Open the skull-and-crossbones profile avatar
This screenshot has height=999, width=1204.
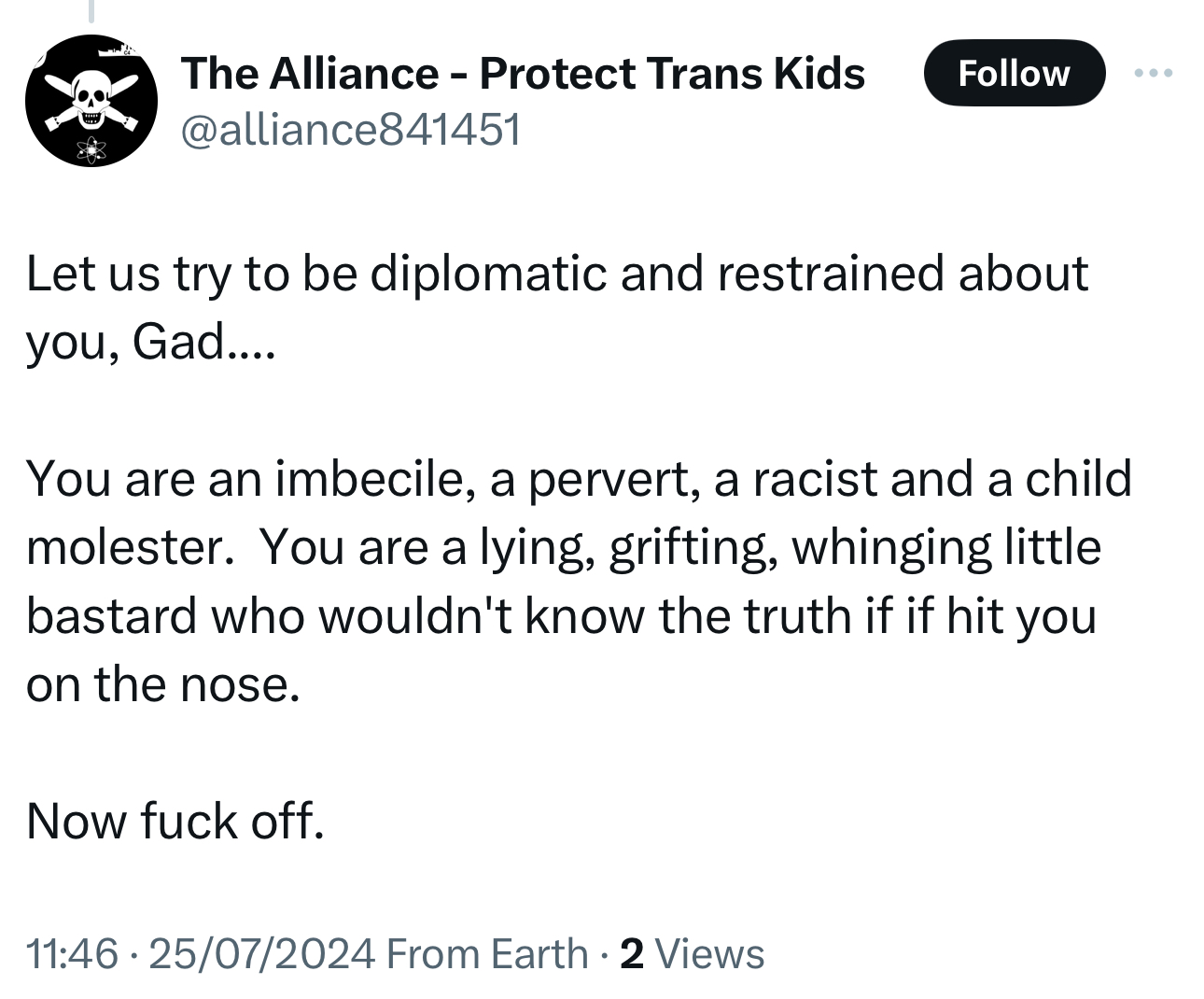(91, 101)
